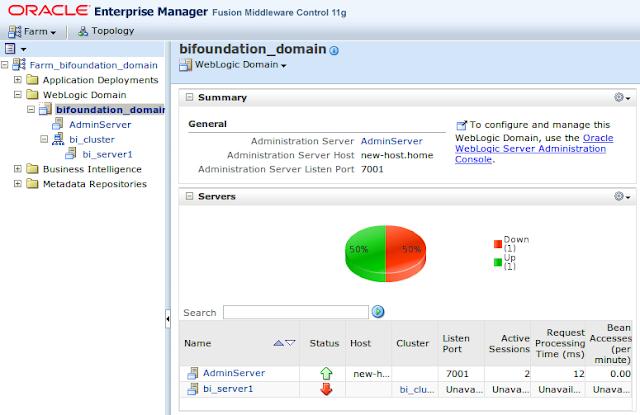Click the Topology toolbar button
This screenshot has height=415, width=640.
pyautogui.click(x=105, y=31)
